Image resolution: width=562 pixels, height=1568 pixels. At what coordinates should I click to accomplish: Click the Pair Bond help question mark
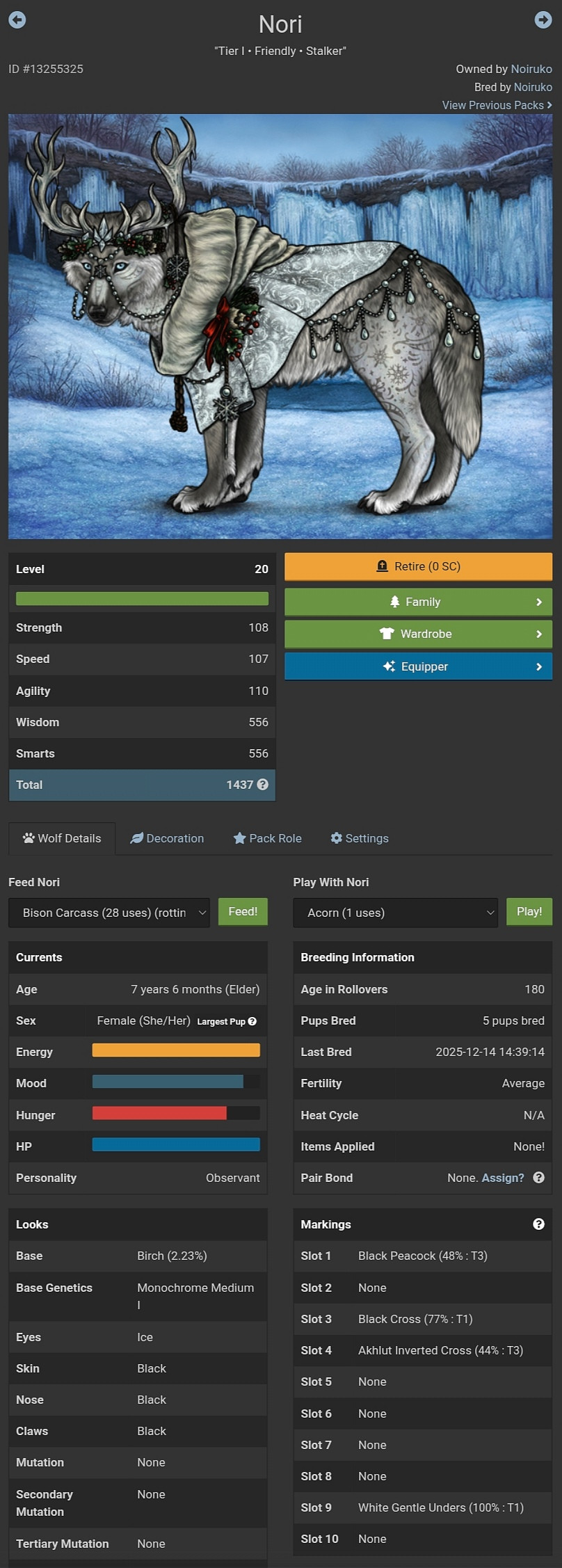coord(538,1177)
